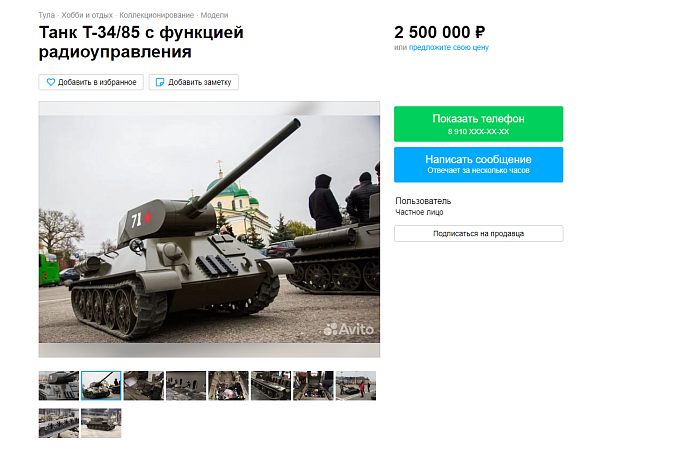689x460 pixels.
Task: Click the note icon beside Добавить заметку
Action: tap(160, 82)
